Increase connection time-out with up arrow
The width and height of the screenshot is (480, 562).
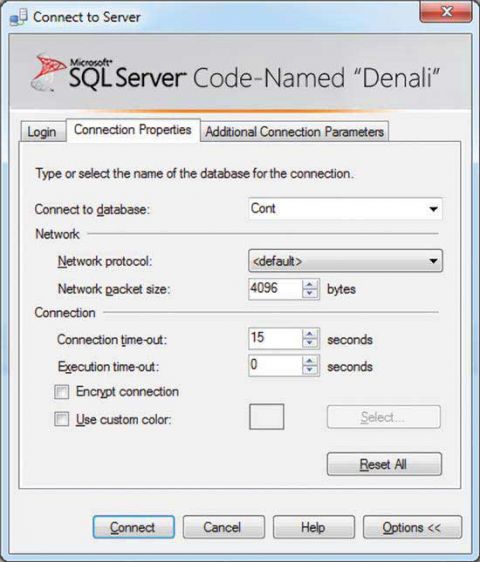[x=310, y=334]
